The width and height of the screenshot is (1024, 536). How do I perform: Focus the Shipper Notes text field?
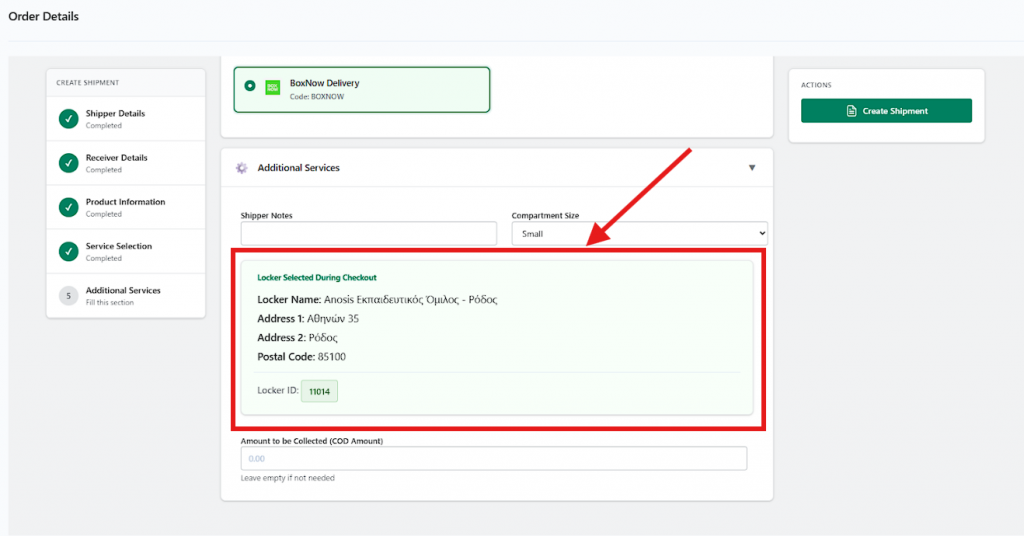pyautogui.click(x=368, y=233)
